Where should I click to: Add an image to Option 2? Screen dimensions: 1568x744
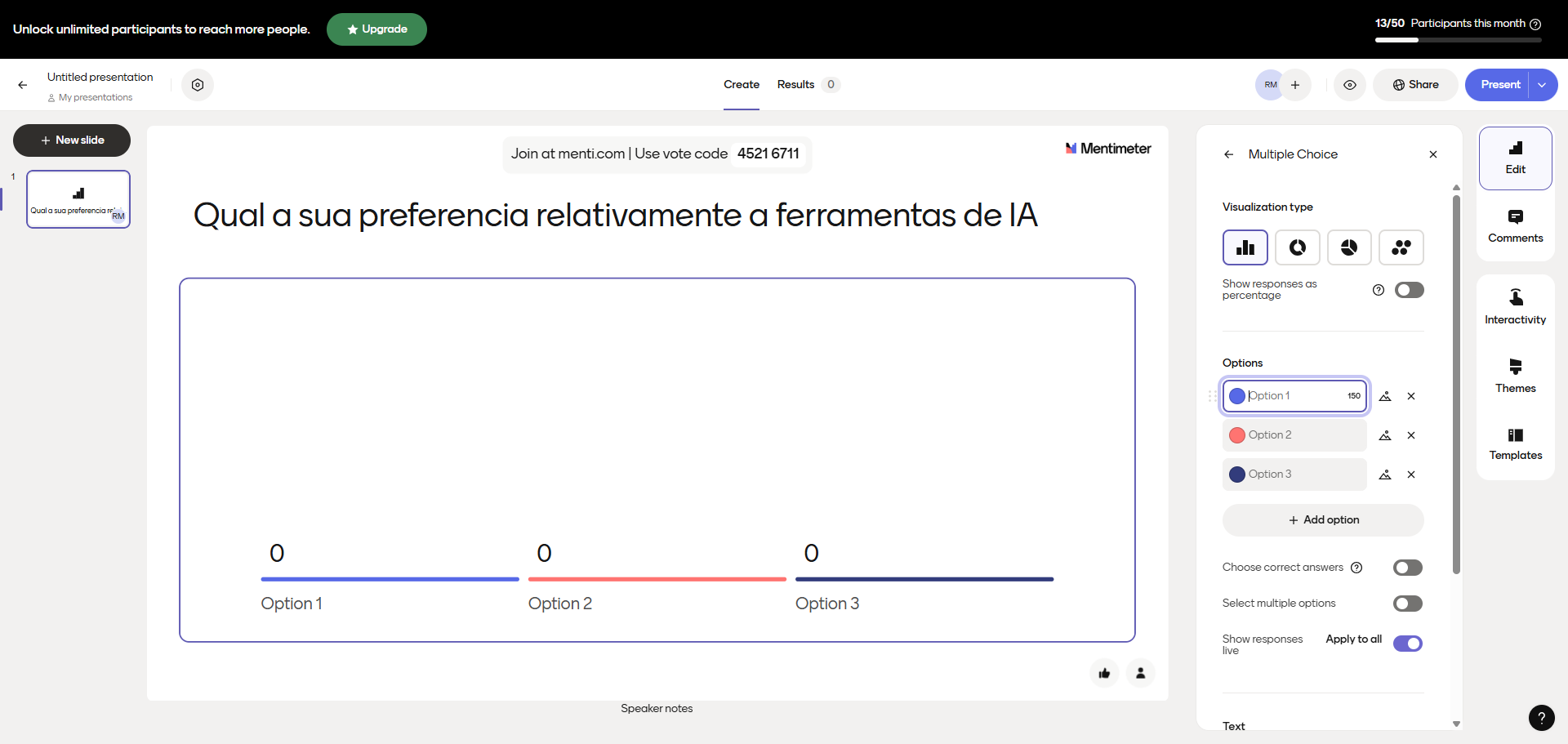[x=1385, y=435]
